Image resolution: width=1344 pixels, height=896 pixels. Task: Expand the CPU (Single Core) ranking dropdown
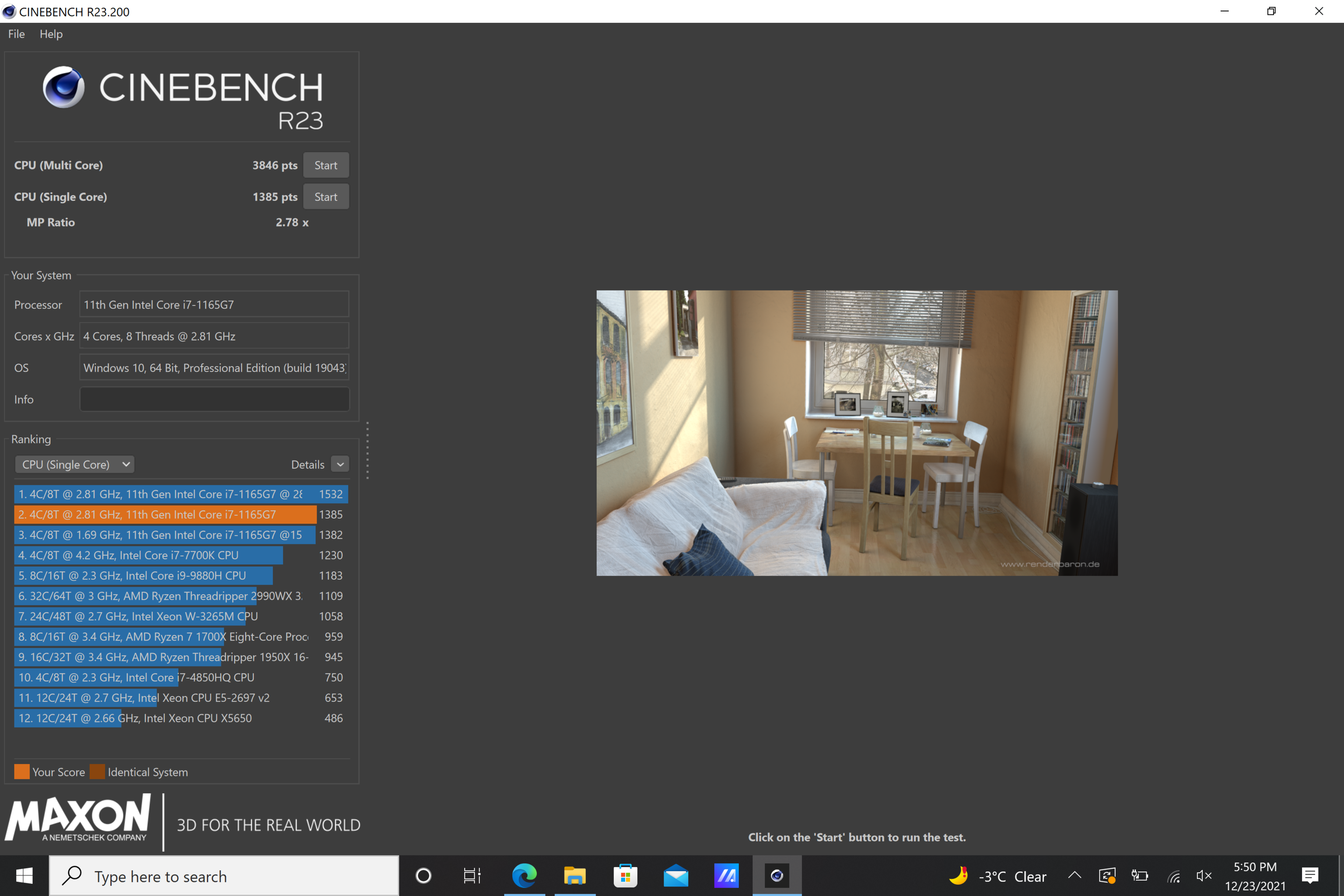[x=75, y=465]
